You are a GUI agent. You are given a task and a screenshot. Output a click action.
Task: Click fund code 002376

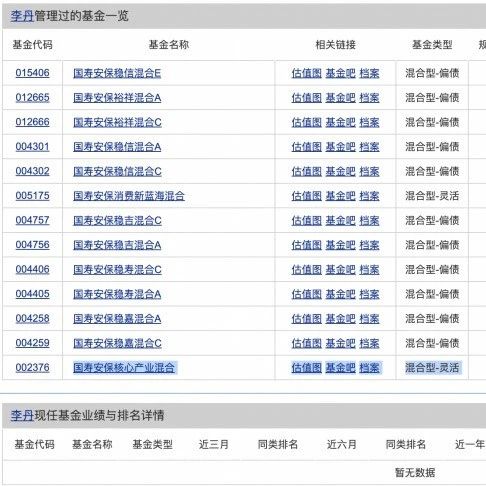[32, 368]
